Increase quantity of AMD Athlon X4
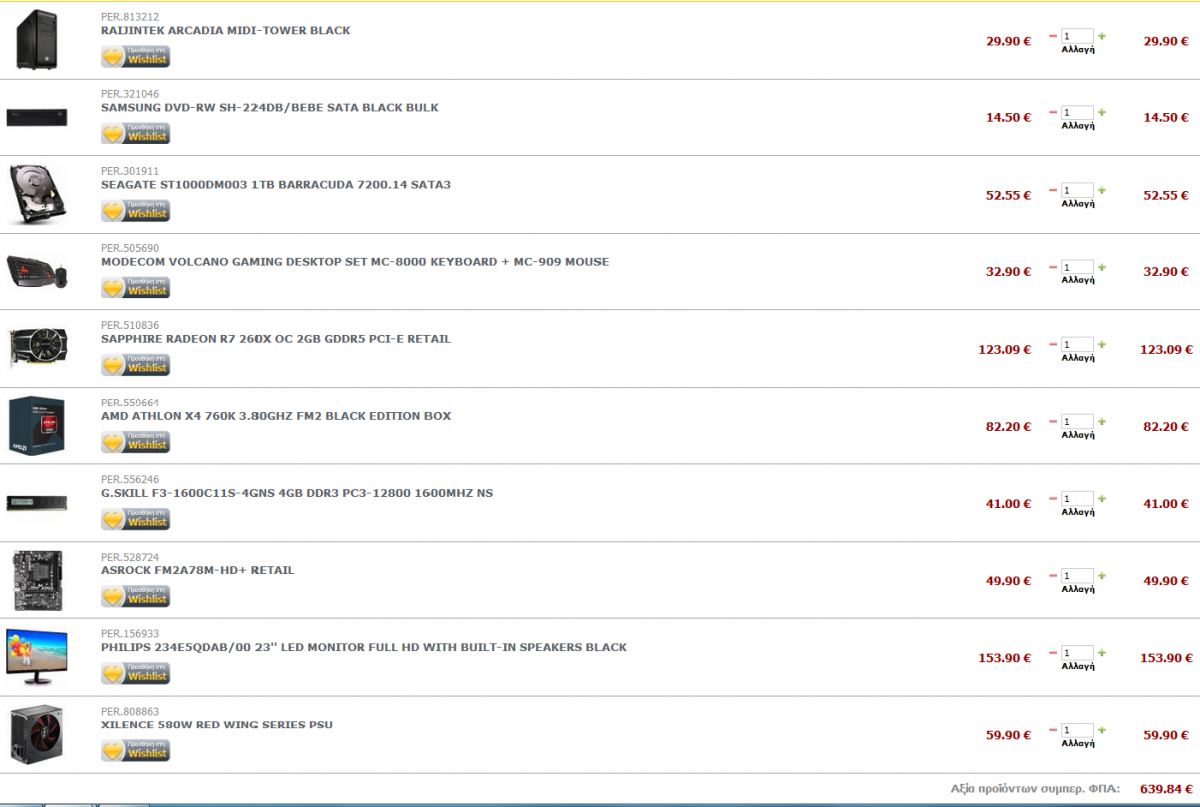The image size is (1200, 807). [1102, 421]
